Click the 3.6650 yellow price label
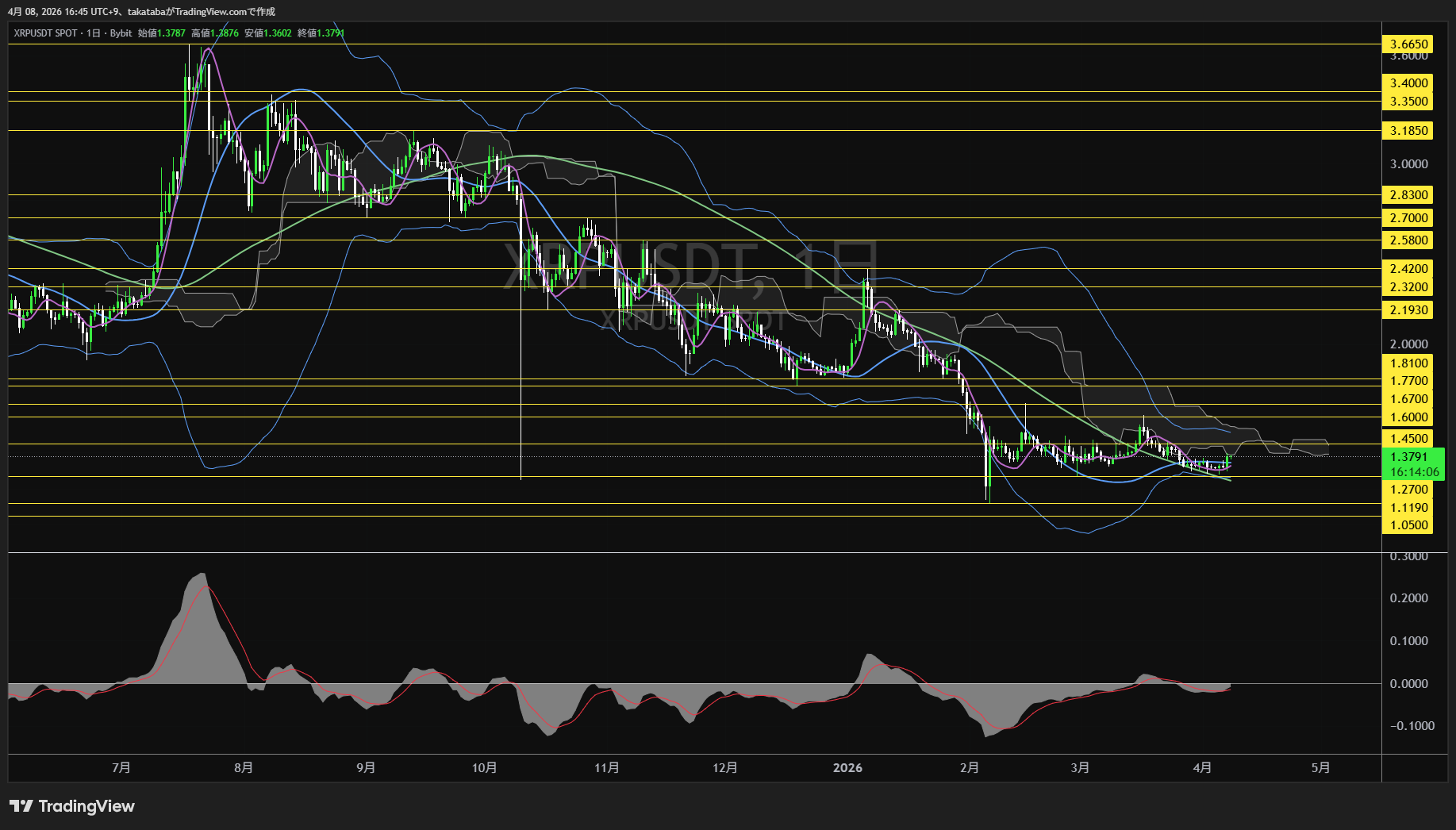 pyautogui.click(x=1408, y=44)
